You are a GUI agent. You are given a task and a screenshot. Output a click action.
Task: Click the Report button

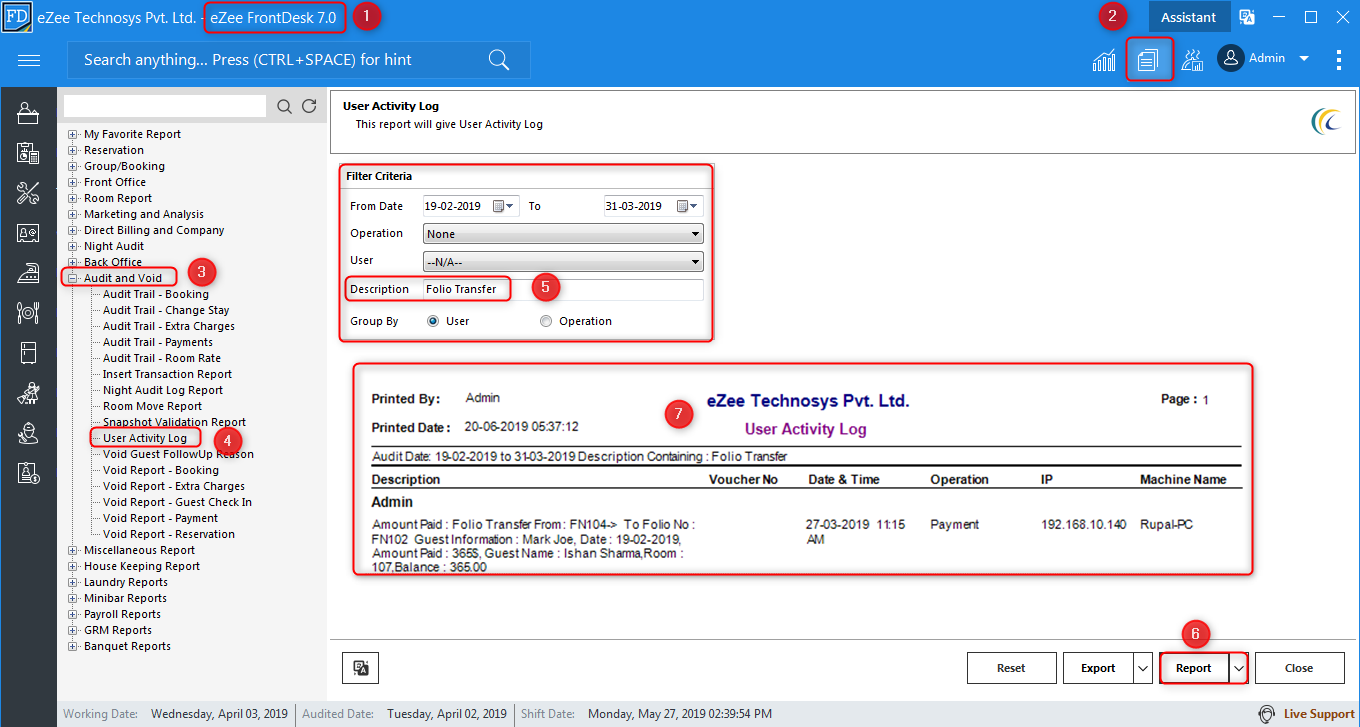pyautogui.click(x=1194, y=668)
